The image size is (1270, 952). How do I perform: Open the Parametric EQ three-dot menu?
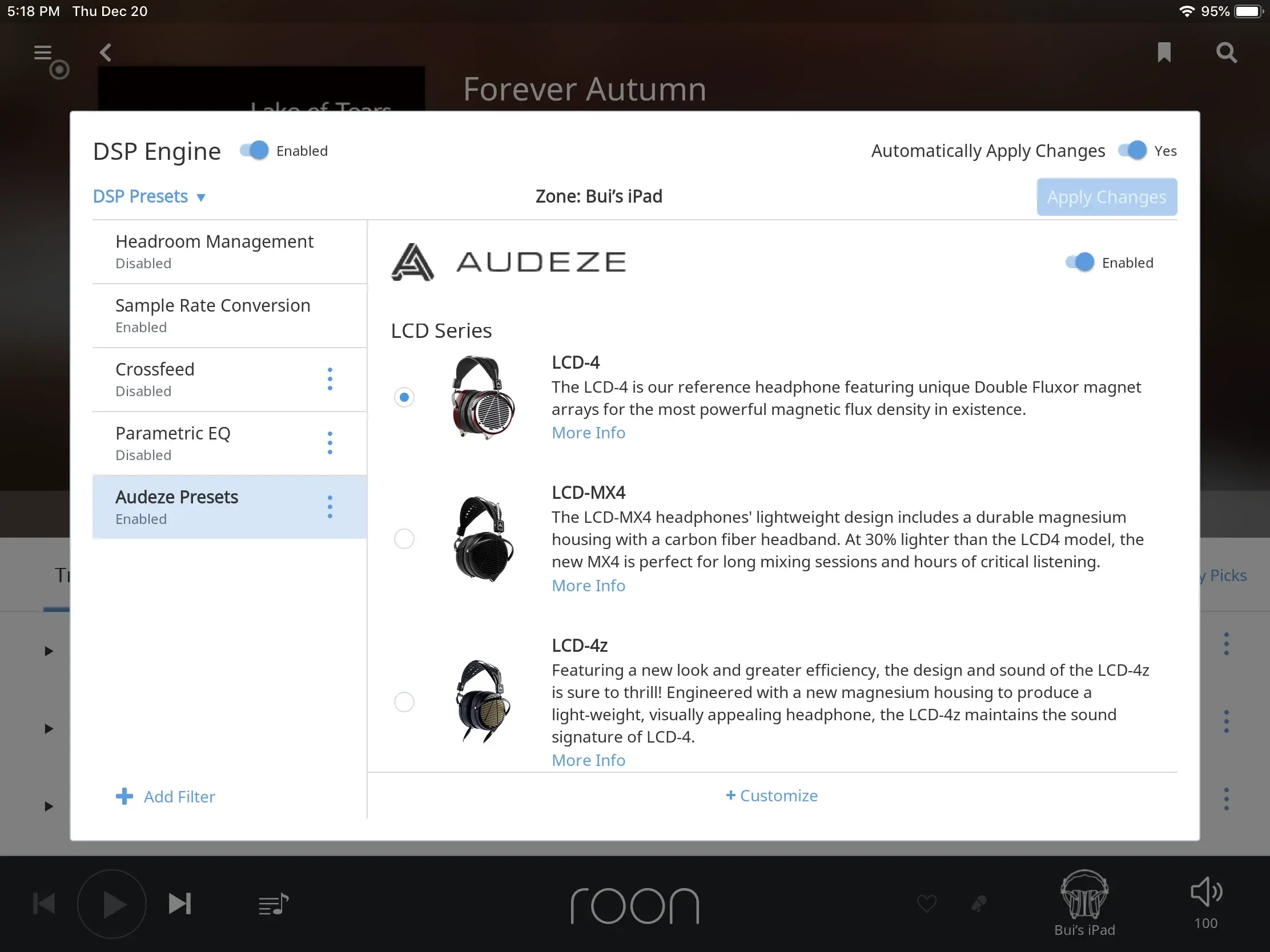pyautogui.click(x=329, y=443)
